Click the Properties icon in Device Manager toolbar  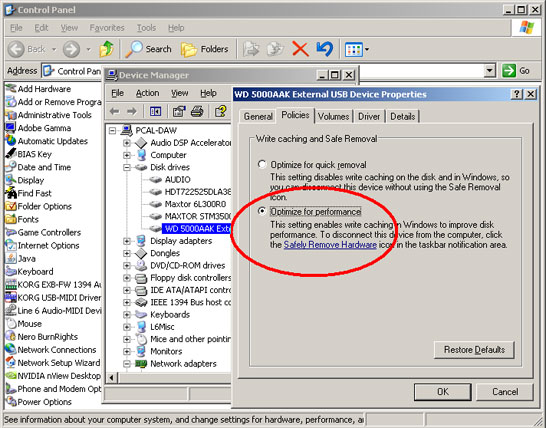point(179,111)
